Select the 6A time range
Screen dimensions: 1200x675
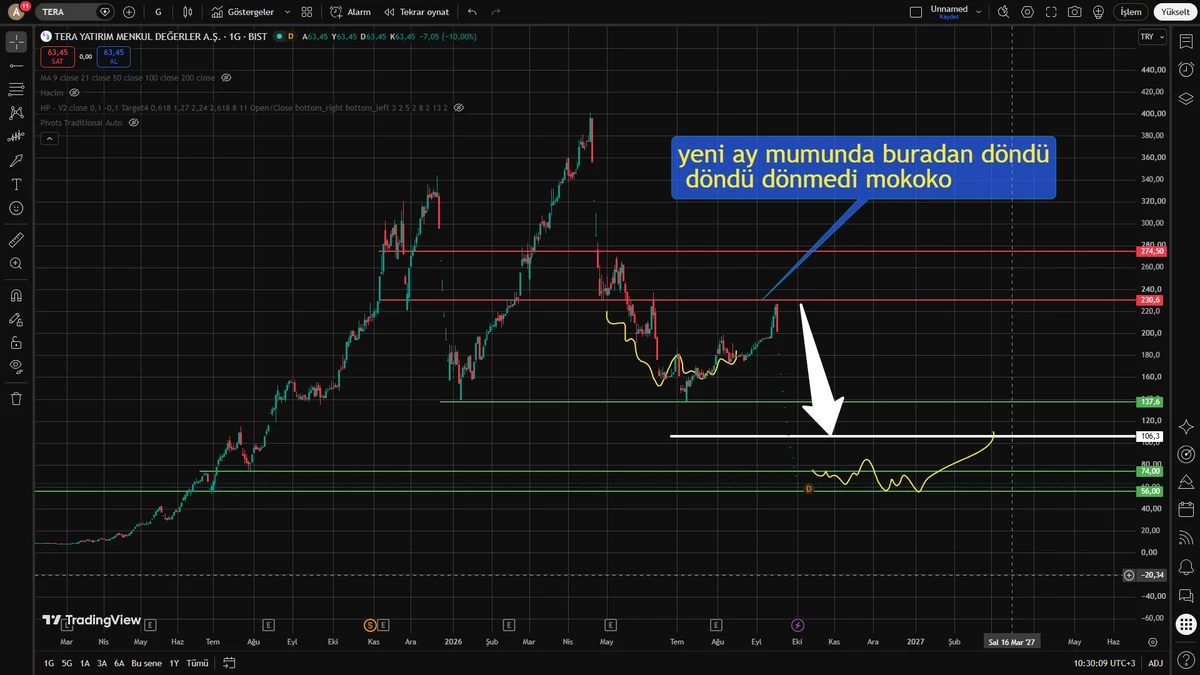[119, 662]
